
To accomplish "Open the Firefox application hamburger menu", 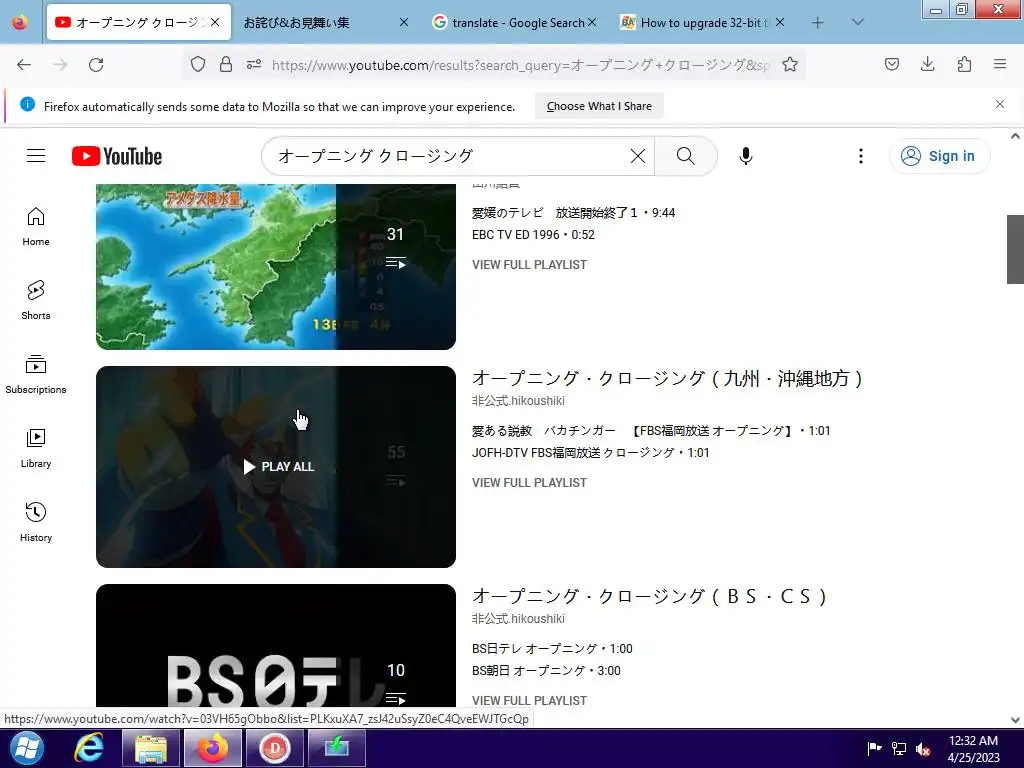I will click(x=1000, y=64).
